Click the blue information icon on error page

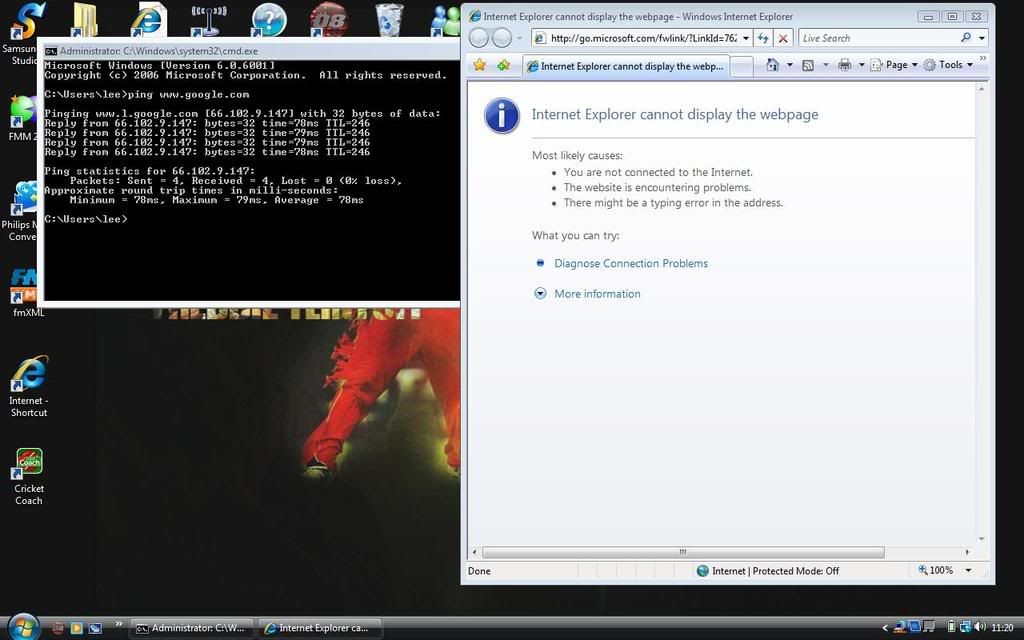pyautogui.click(x=502, y=116)
